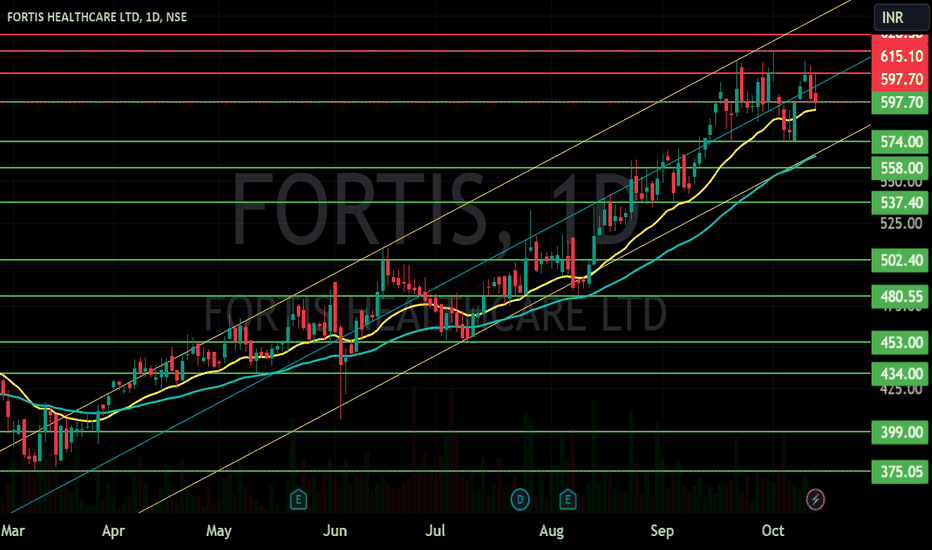Click the Oct label on time axis
Image resolution: width=932 pixels, height=550 pixels.
coord(773,530)
